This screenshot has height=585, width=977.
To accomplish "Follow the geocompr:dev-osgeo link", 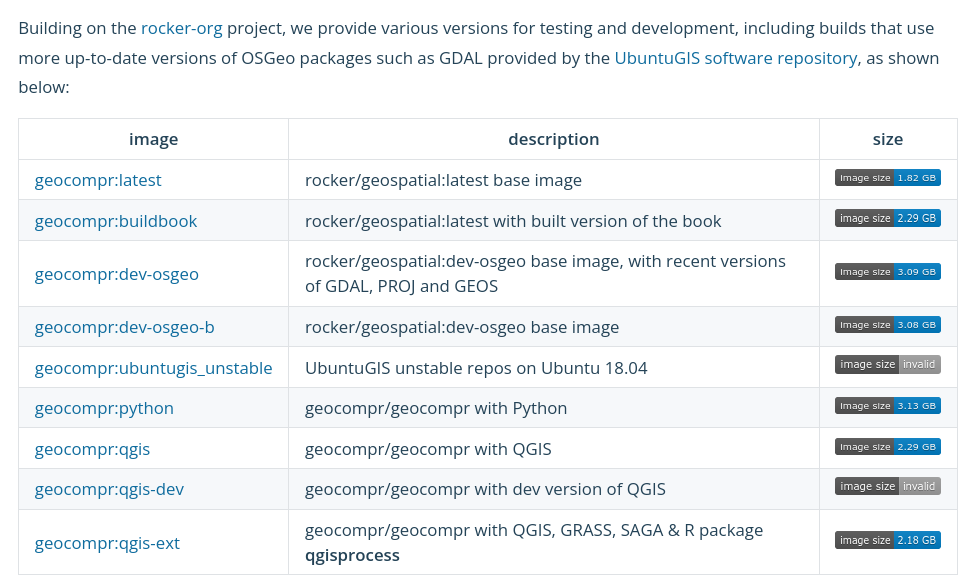I will (x=116, y=274).
